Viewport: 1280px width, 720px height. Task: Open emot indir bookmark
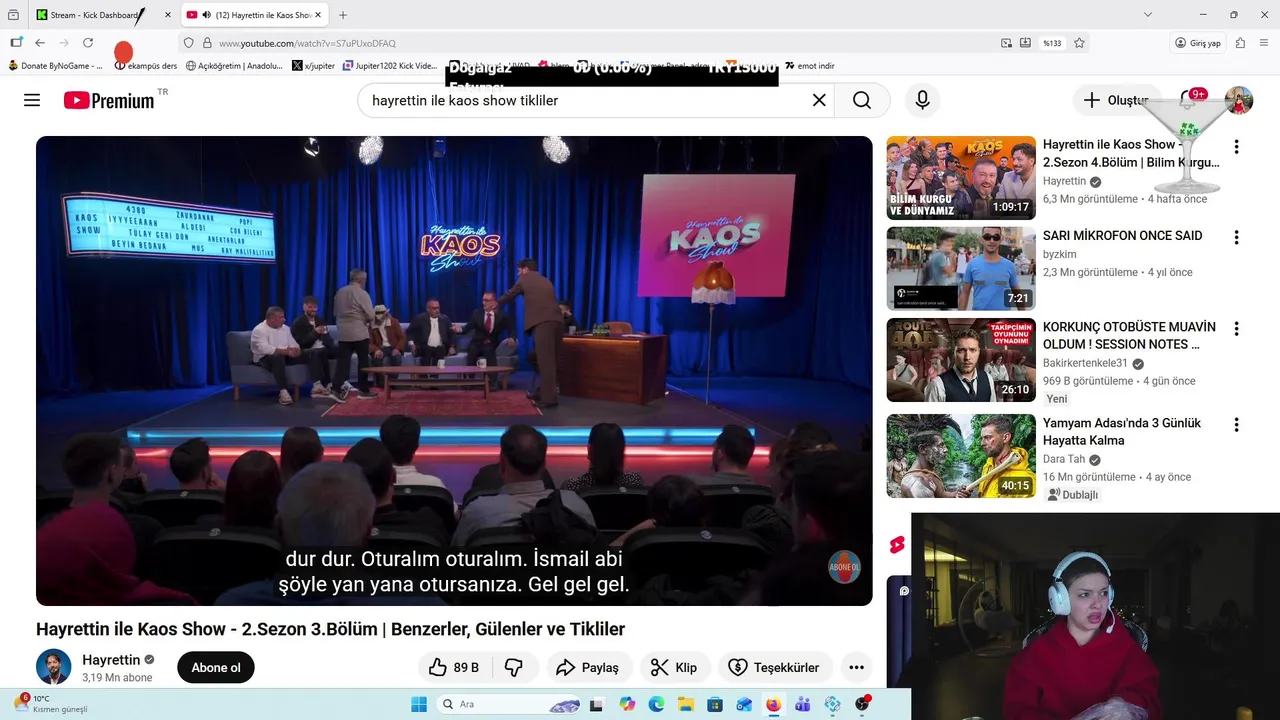[x=810, y=66]
